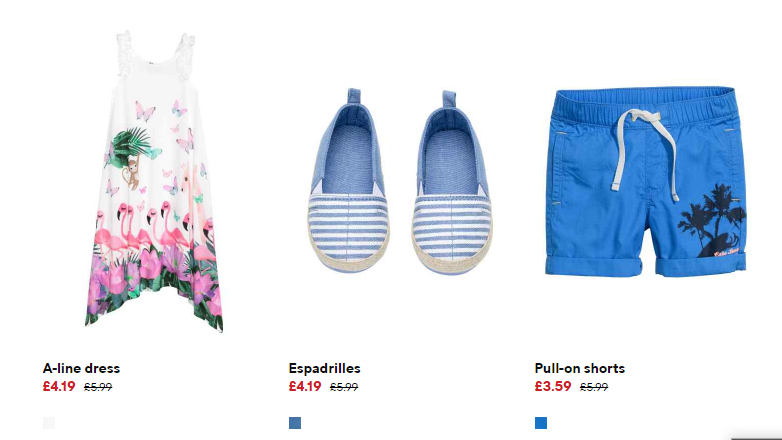Open the Espadrilles product image
The height and width of the screenshot is (440, 782).
400,181
